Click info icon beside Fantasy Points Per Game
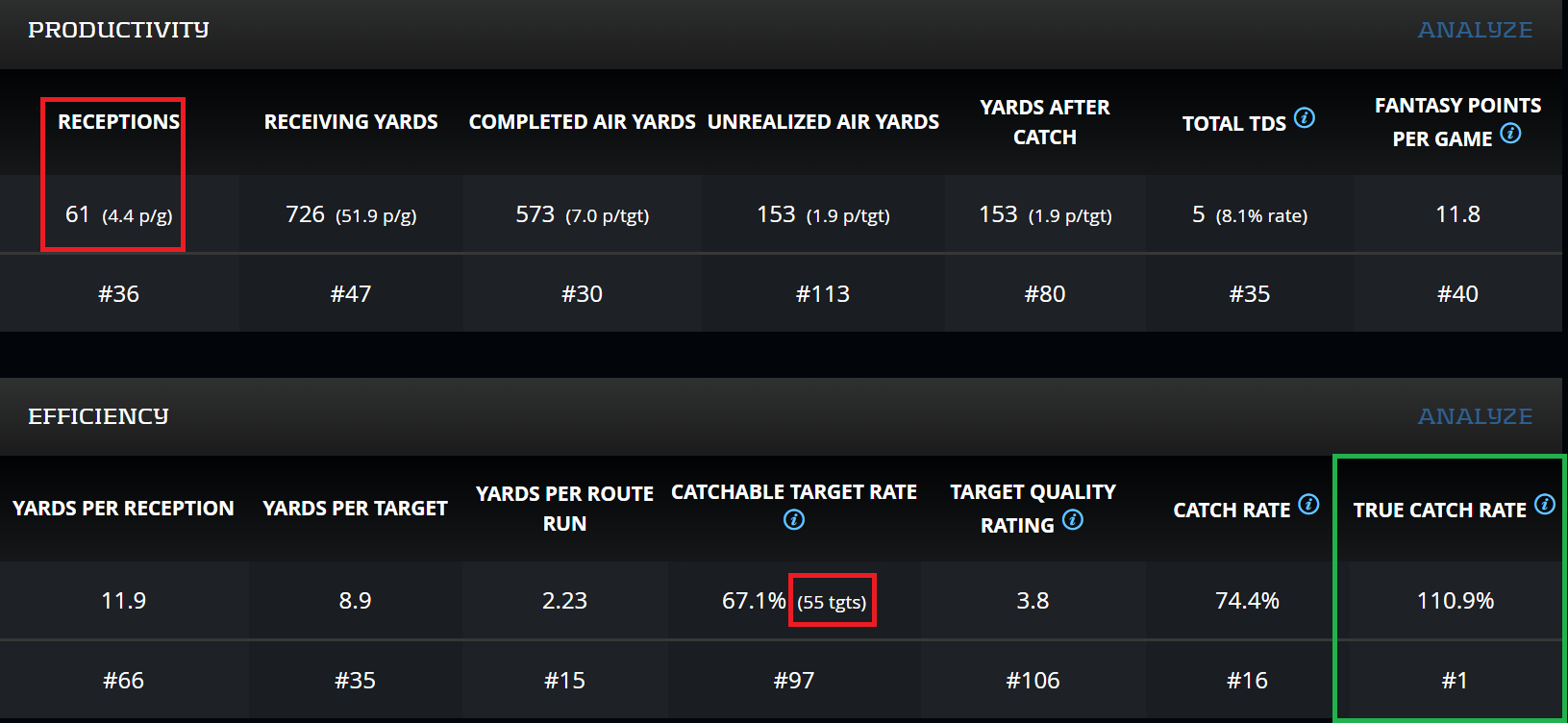This screenshot has width=1568, height=723. click(x=1510, y=134)
